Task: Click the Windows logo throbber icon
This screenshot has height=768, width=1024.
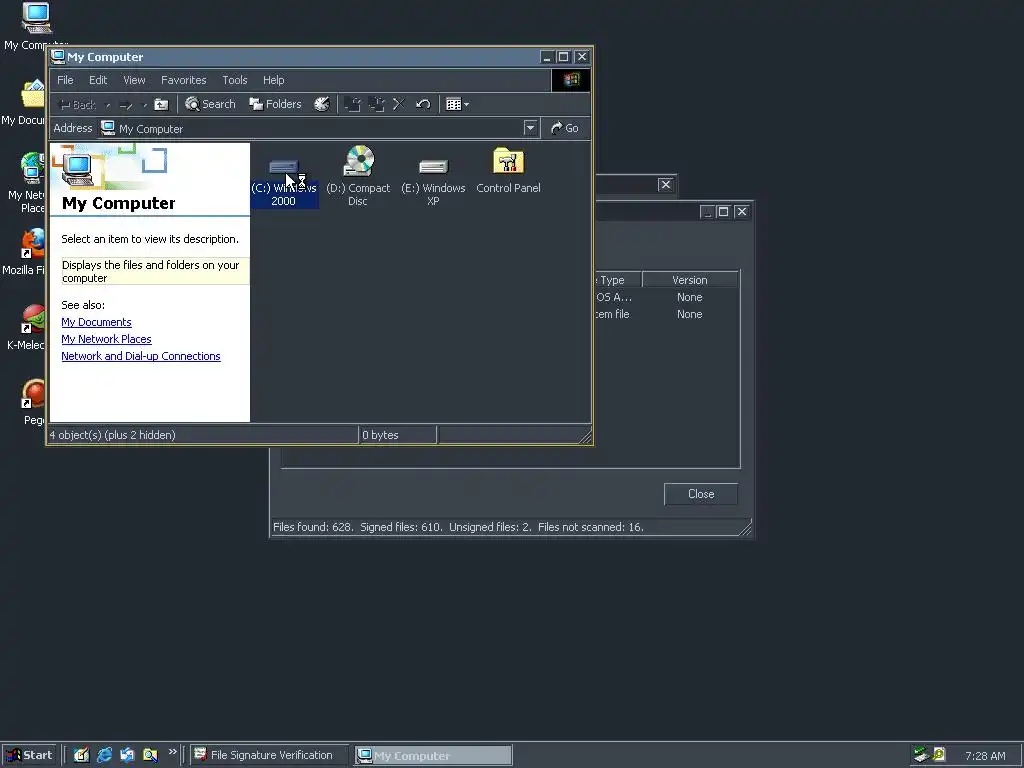Action: tap(571, 80)
